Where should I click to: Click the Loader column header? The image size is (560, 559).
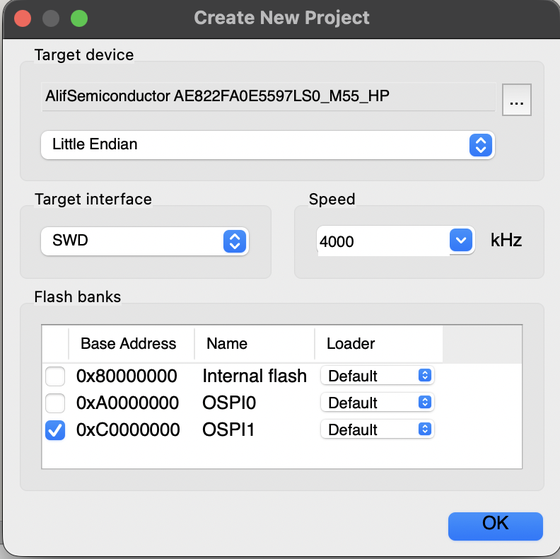[x=379, y=344]
